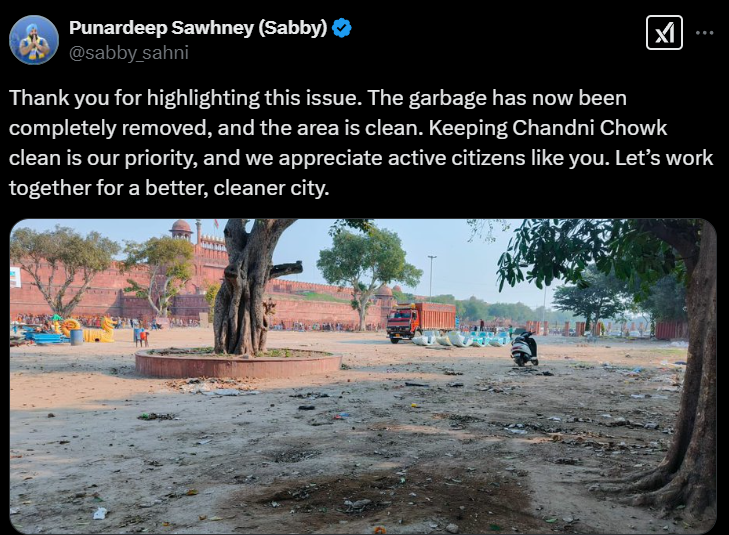Click the circular brick tree planter
The height and width of the screenshot is (535, 729).
click(x=239, y=363)
